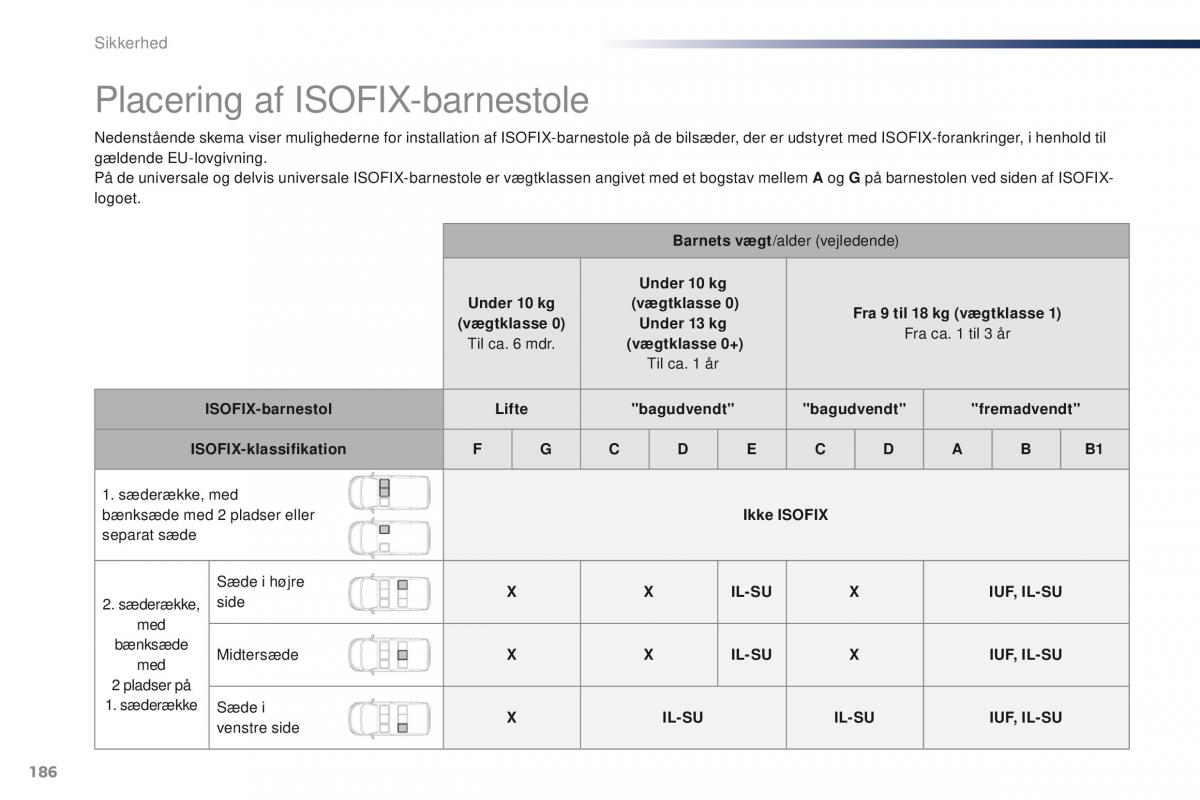
Task: Select the 'Lifte' cell
Action: pos(512,409)
